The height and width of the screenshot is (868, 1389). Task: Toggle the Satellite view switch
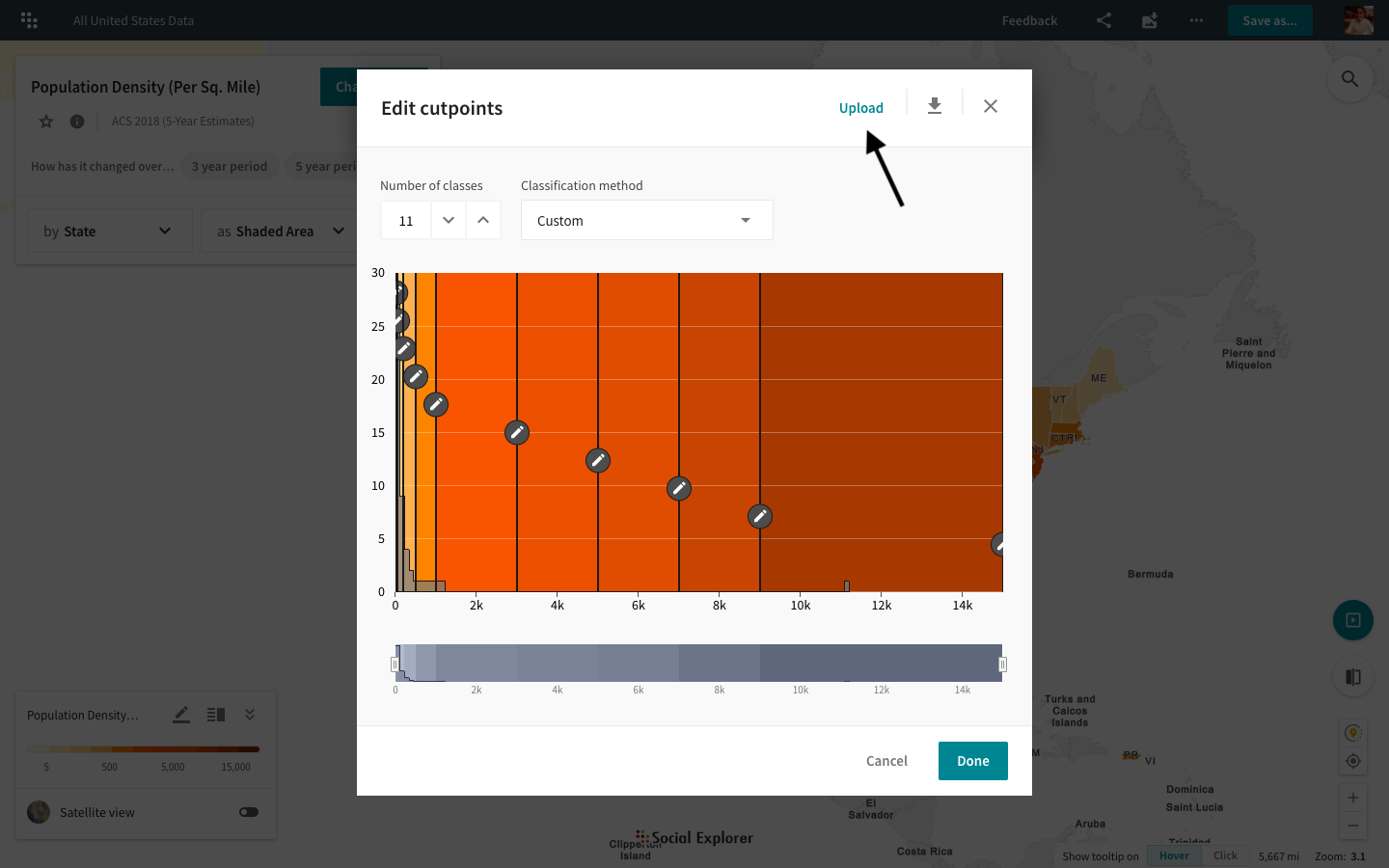[x=249, y=812]
